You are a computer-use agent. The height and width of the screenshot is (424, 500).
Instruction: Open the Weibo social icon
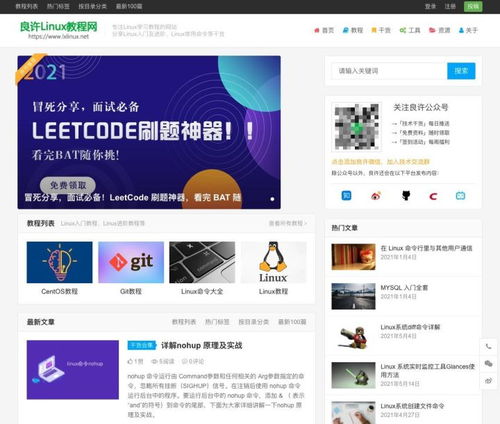tap(376, 196)
